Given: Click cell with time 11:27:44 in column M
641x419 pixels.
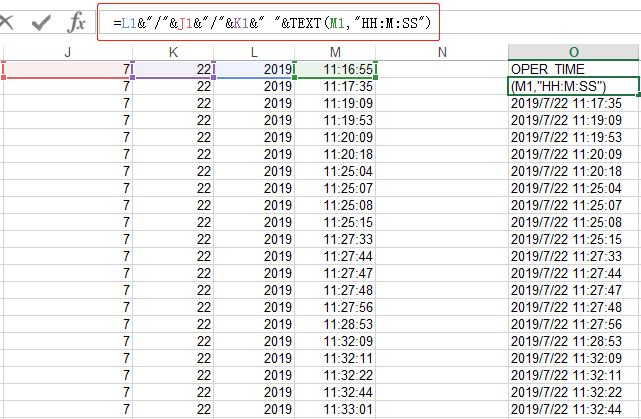Looking at the screenshot, I should [335, 256].
